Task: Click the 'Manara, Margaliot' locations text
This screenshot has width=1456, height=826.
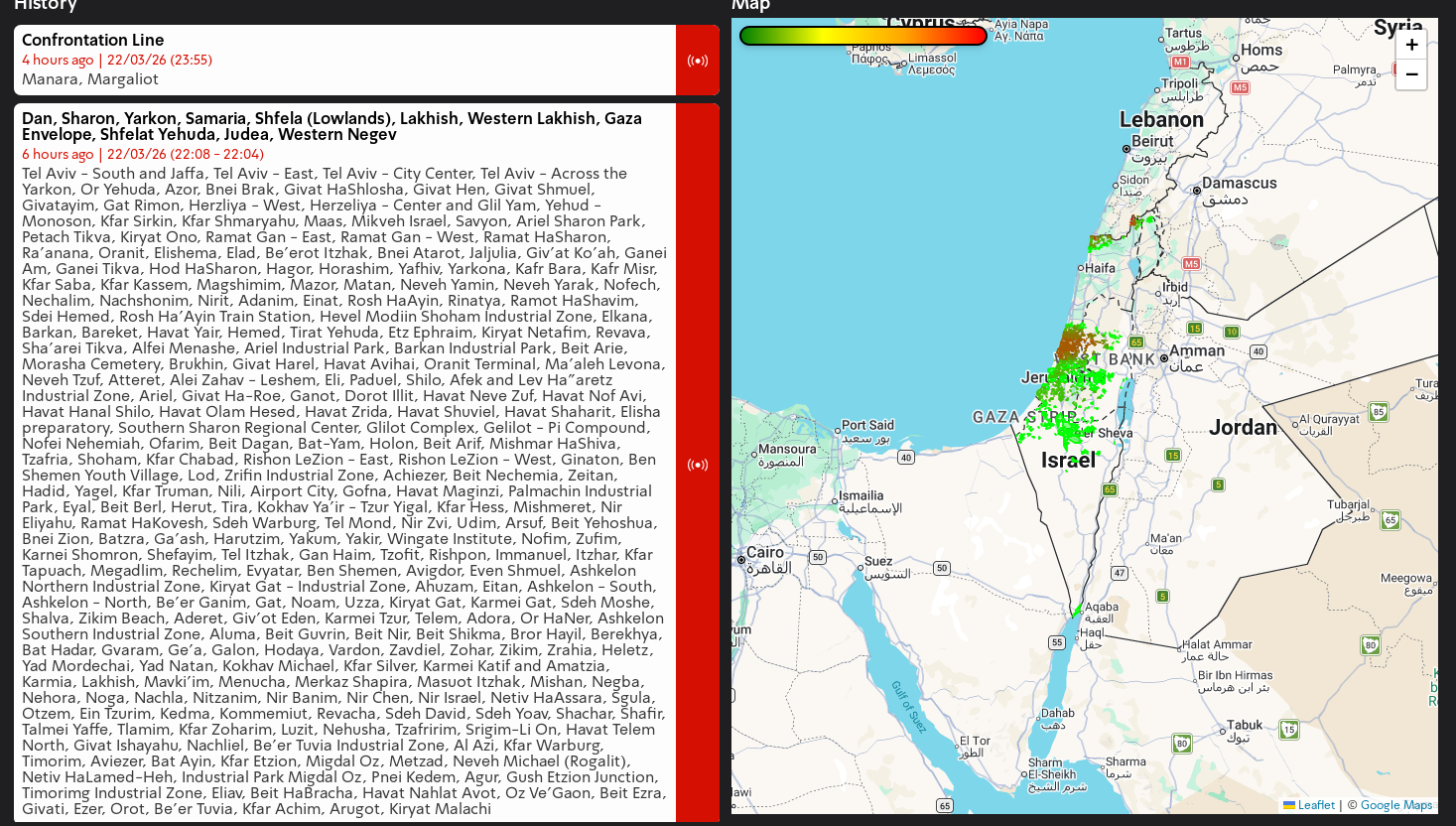Action: pyautogui.click(x=90, y=79)
